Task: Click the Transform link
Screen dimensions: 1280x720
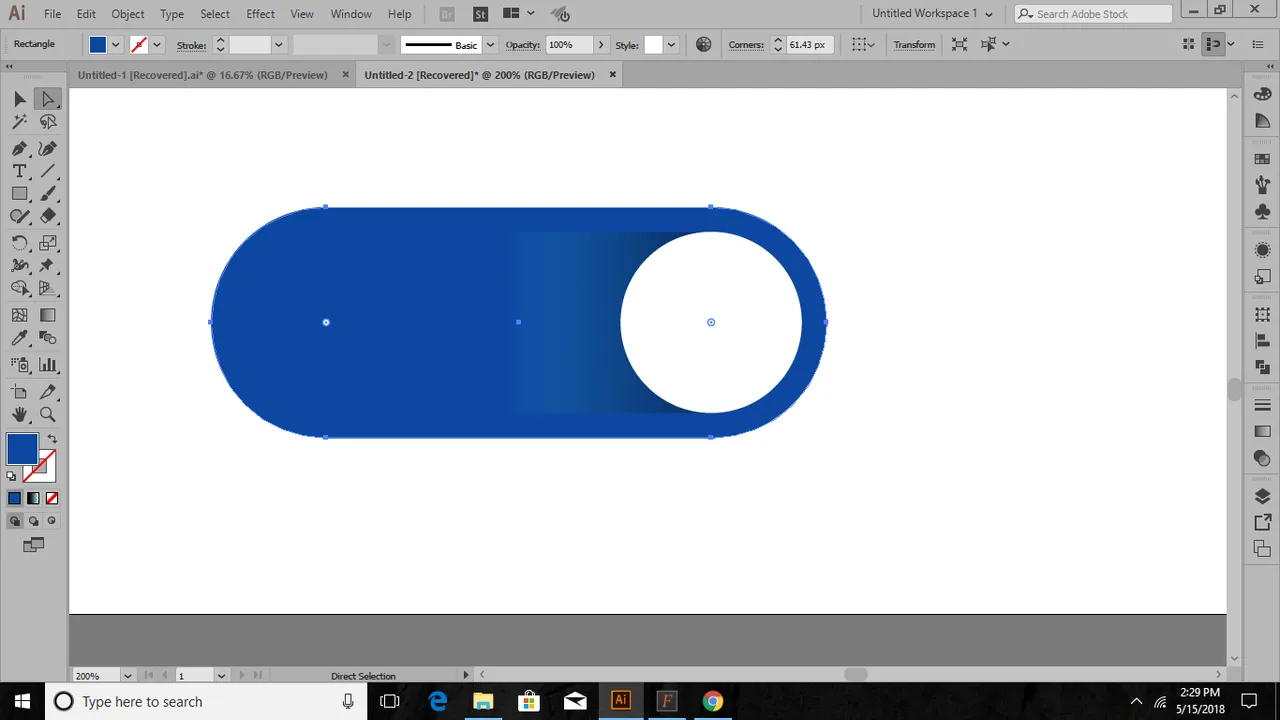Action: coord(914,45)
